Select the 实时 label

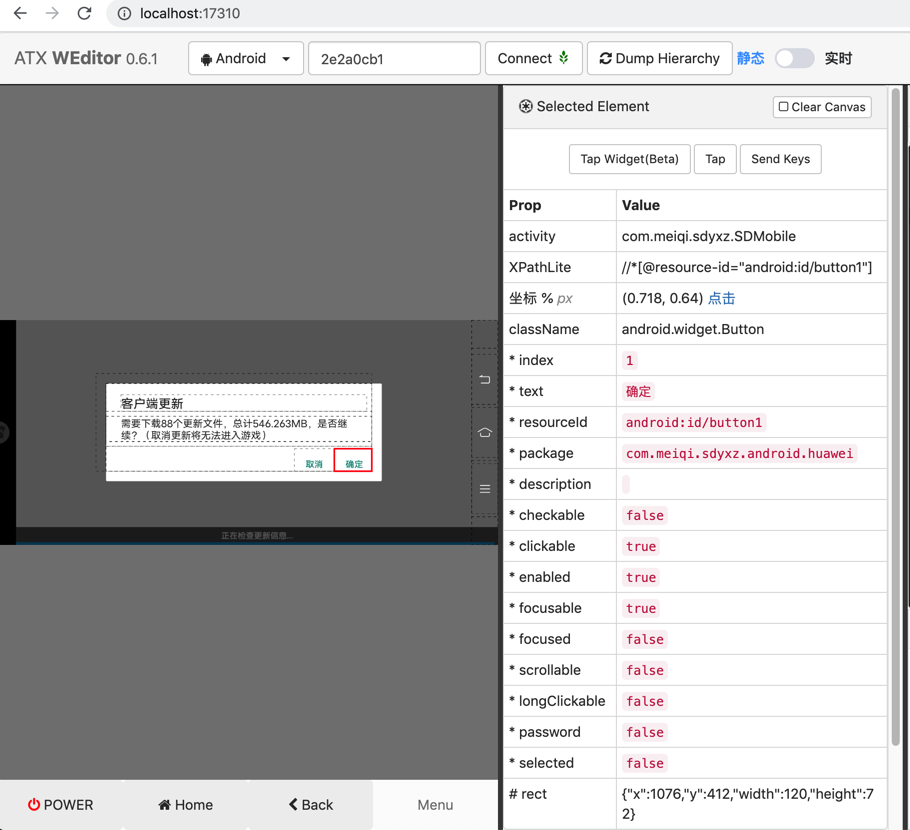838,58
